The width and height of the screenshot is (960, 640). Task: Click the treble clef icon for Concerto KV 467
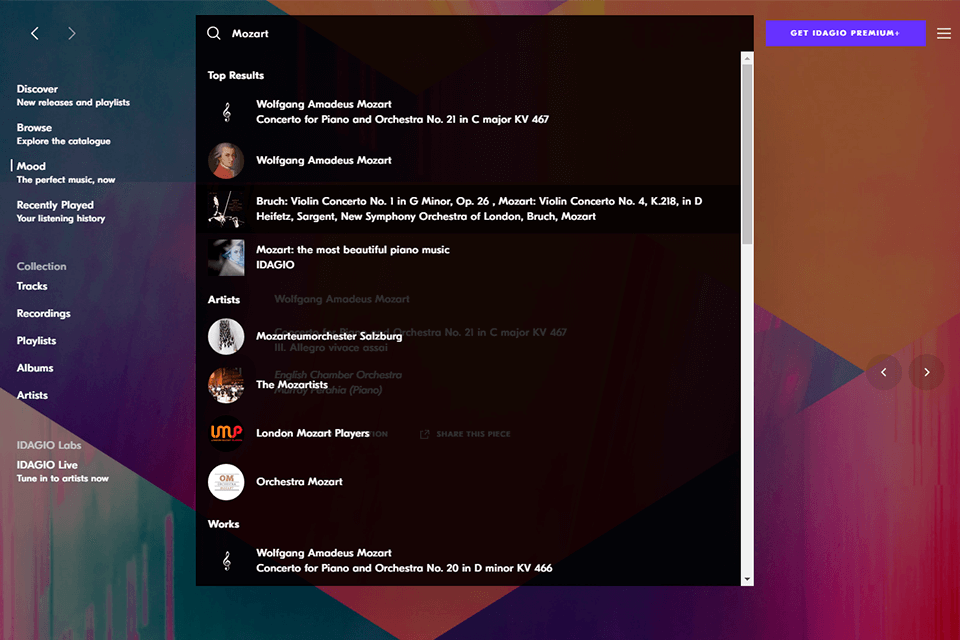(x=226, y=112)
